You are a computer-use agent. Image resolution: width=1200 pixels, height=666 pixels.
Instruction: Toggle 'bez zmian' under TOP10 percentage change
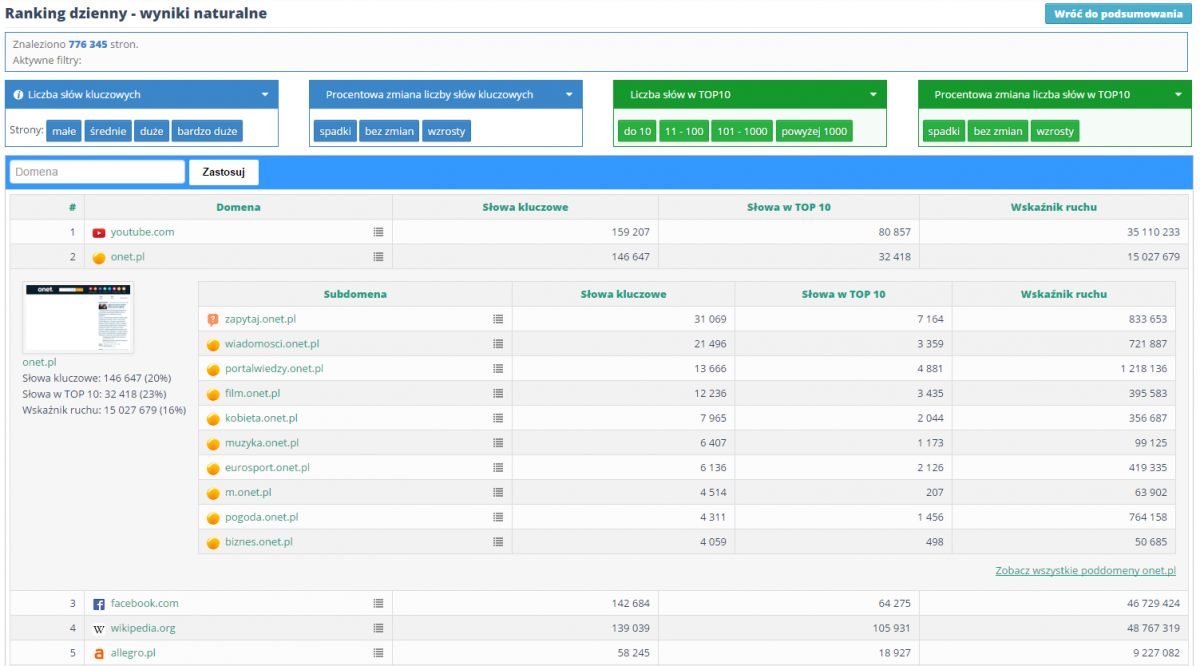pos(998,131)
